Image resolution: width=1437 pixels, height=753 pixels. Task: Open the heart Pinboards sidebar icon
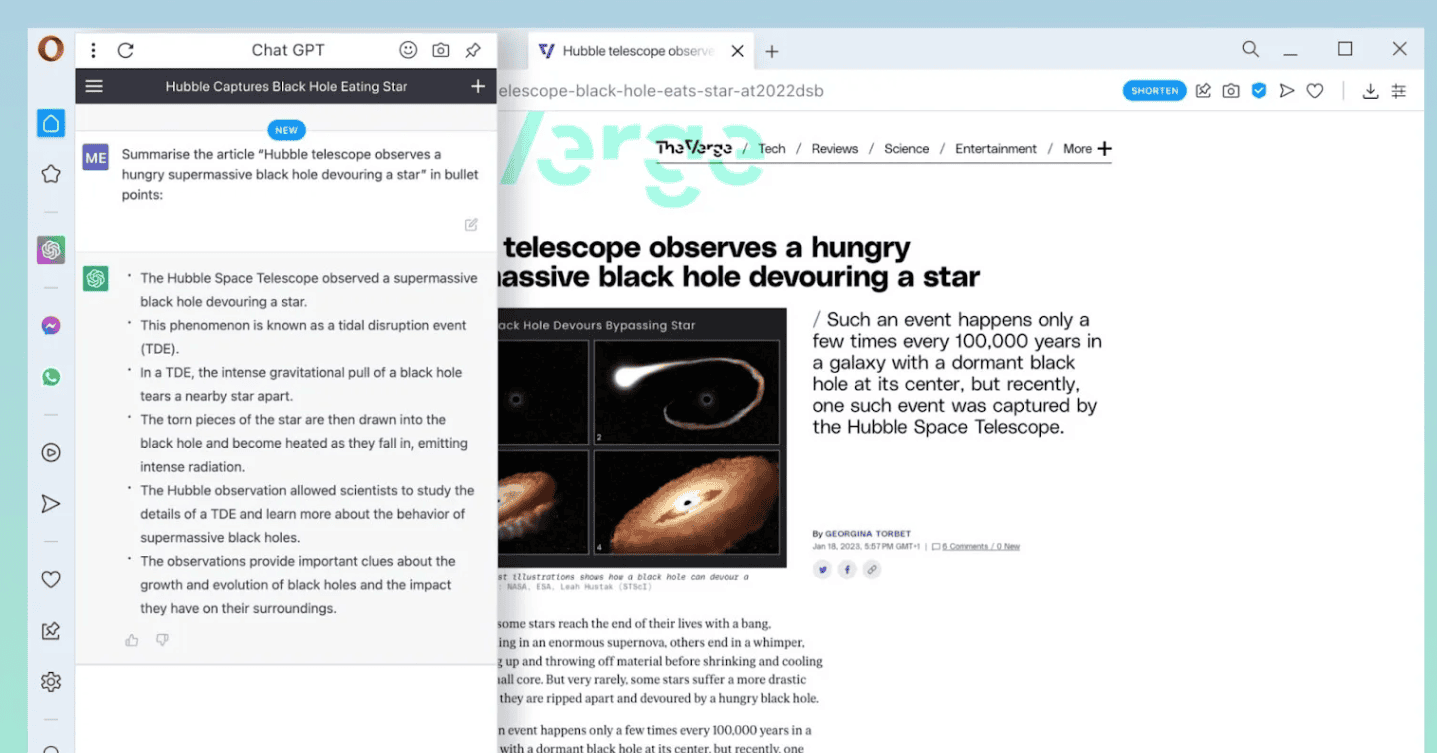tap(51, 579)
